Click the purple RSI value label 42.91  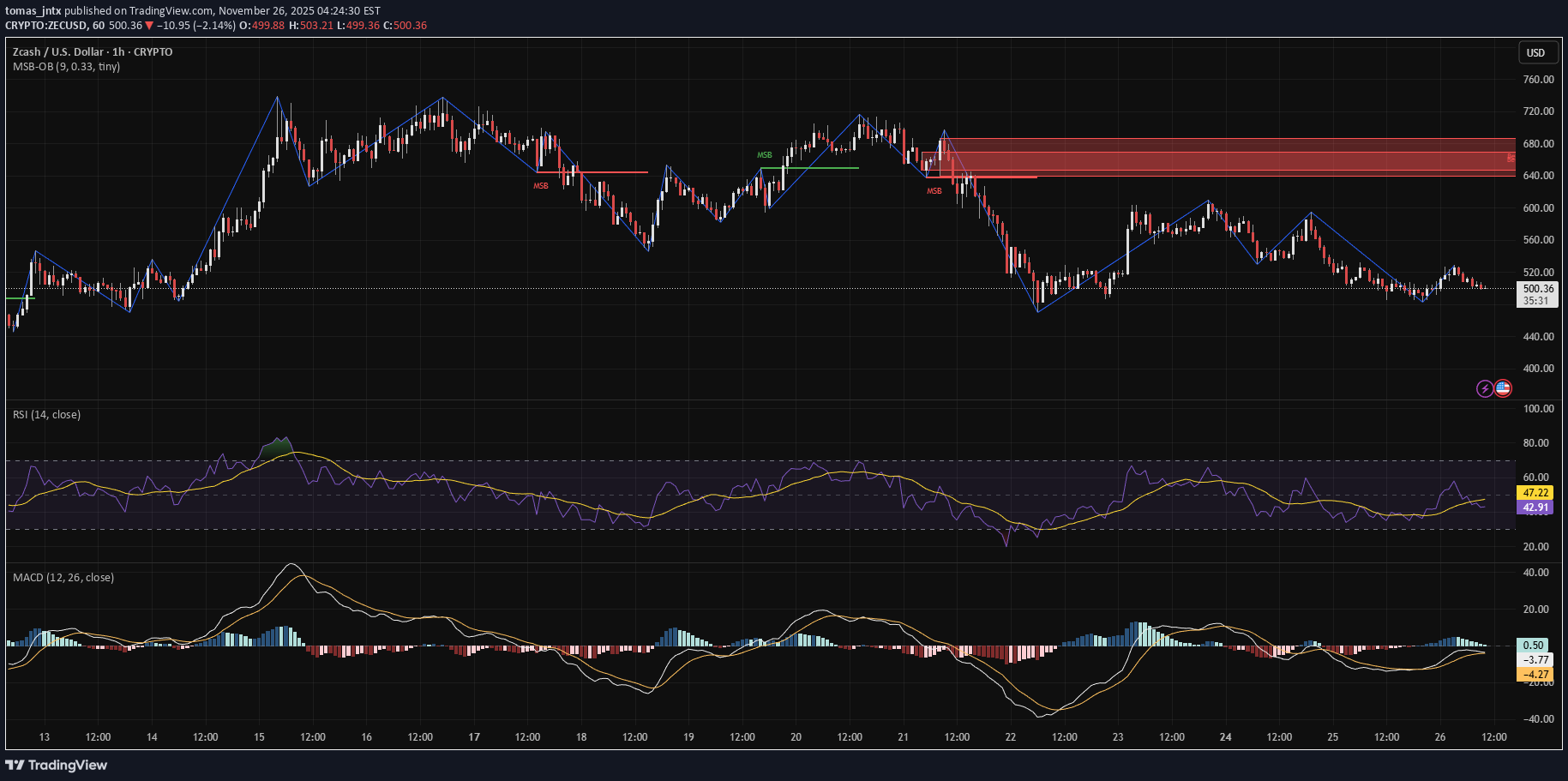point(1536,508)
